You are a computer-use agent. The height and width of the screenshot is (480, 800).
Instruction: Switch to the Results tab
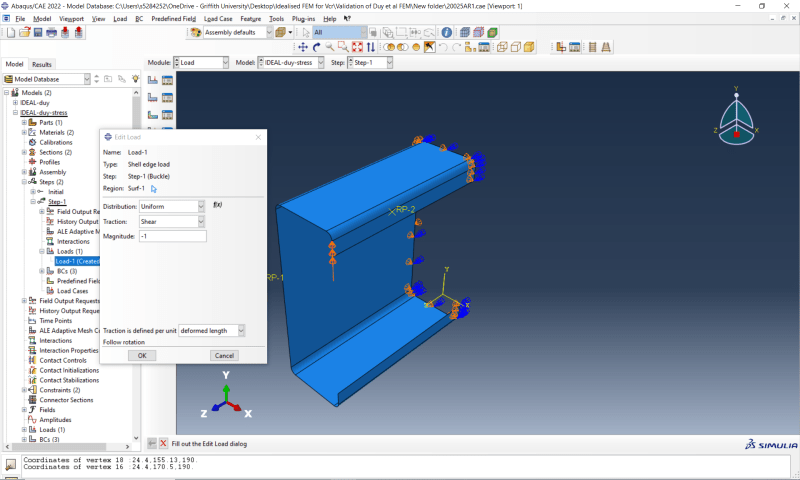coord(42,64)
